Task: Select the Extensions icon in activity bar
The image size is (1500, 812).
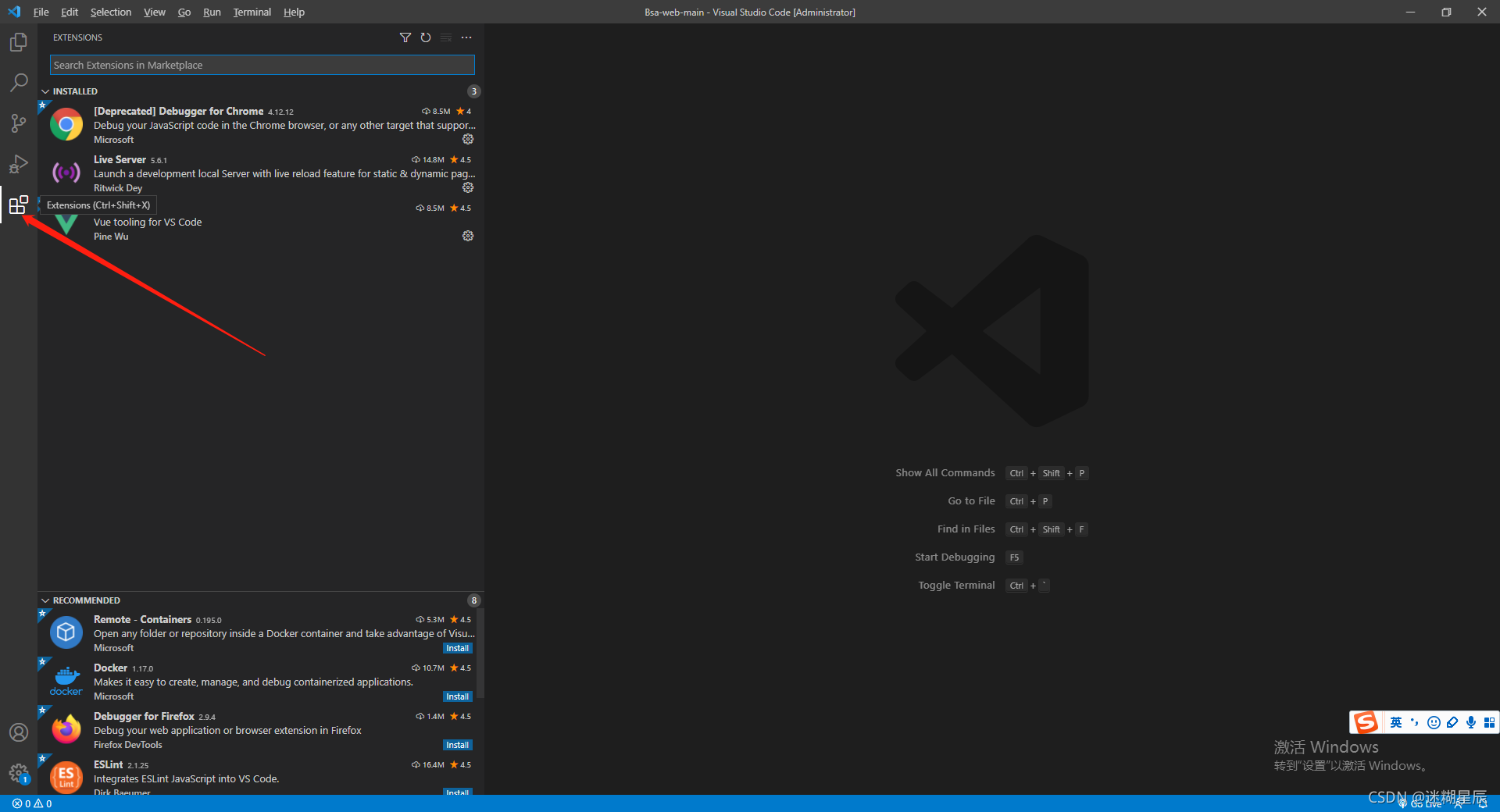Action: coord(19,205)
